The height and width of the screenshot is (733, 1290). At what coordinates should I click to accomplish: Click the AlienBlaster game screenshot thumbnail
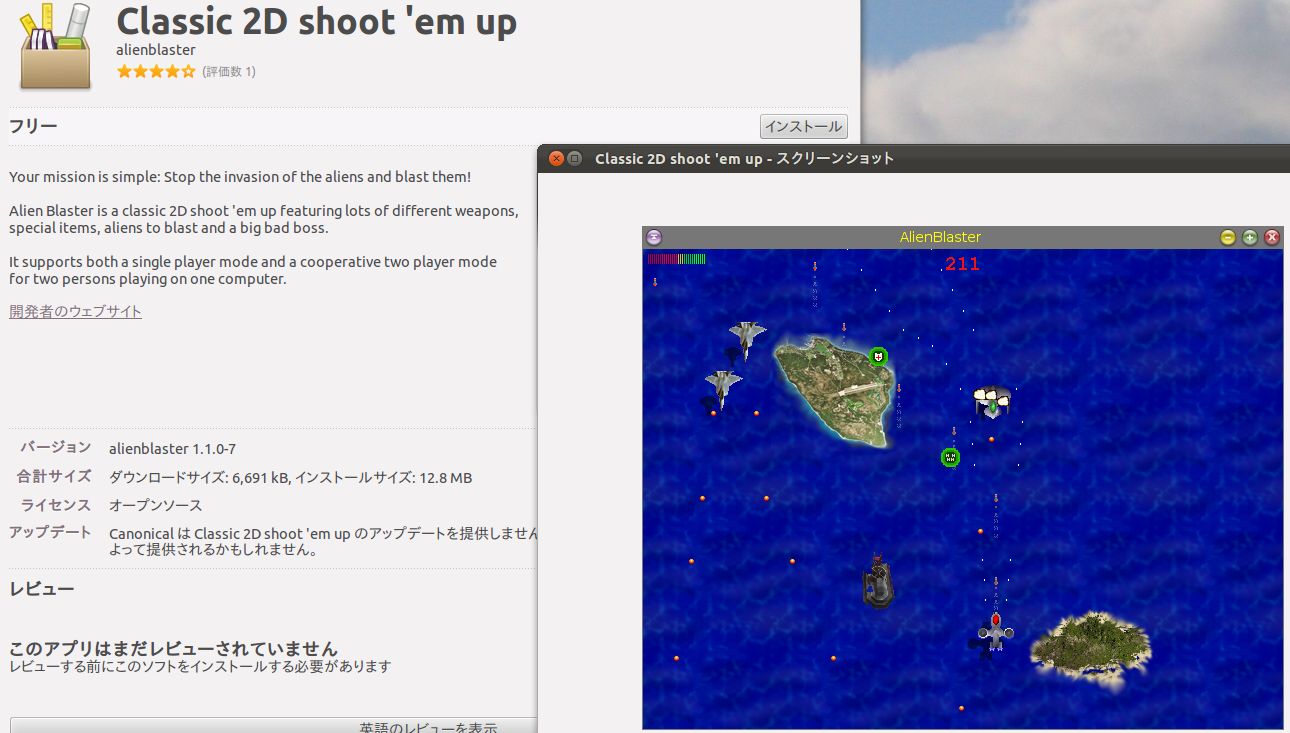pos(962,478)
